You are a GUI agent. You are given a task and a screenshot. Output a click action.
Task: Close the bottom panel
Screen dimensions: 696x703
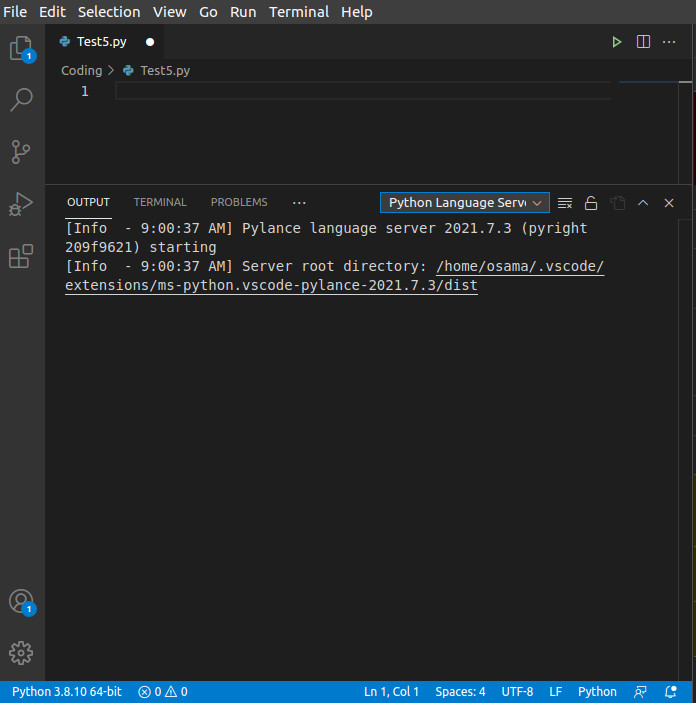[669, 203]
